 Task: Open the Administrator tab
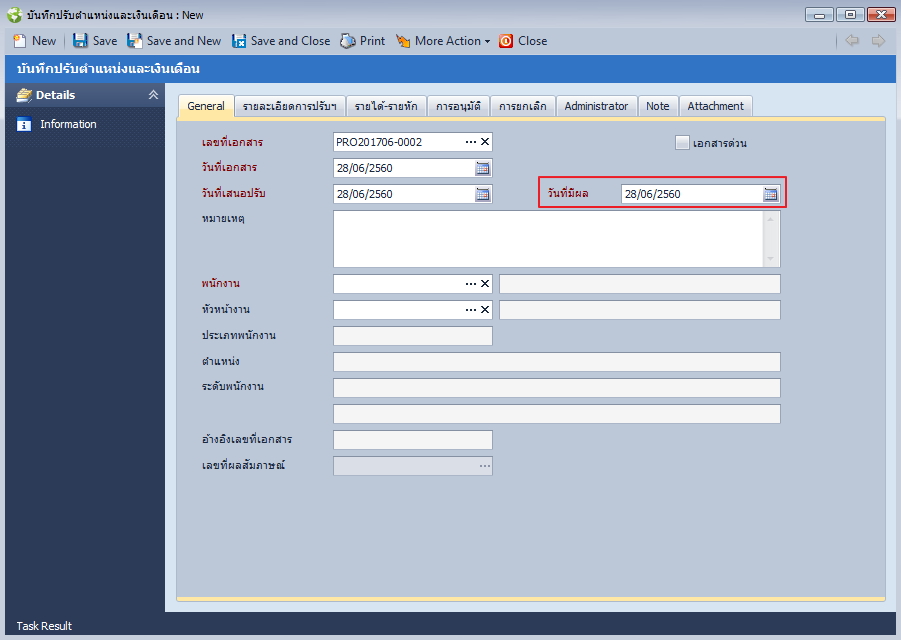pyautogui.click(x=596, y=106)
